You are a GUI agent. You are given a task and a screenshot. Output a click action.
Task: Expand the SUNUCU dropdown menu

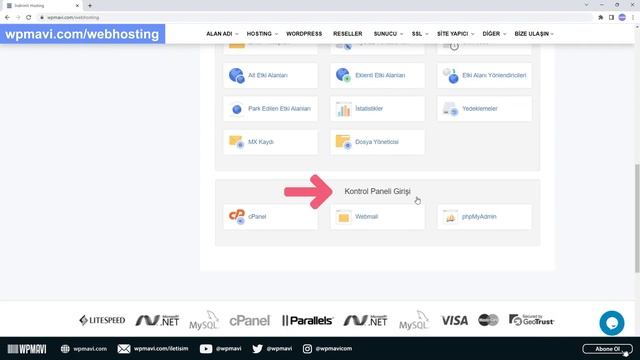[x=388, y=34]
